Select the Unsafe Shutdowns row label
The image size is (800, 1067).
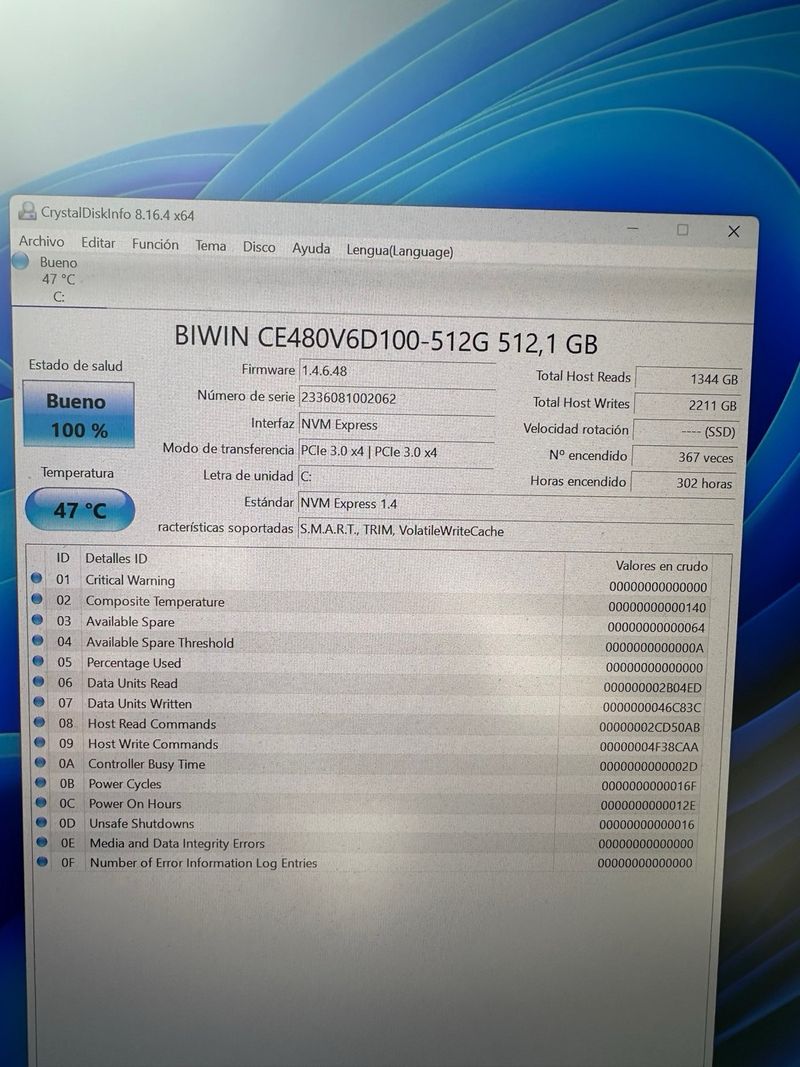pos(141,823)
